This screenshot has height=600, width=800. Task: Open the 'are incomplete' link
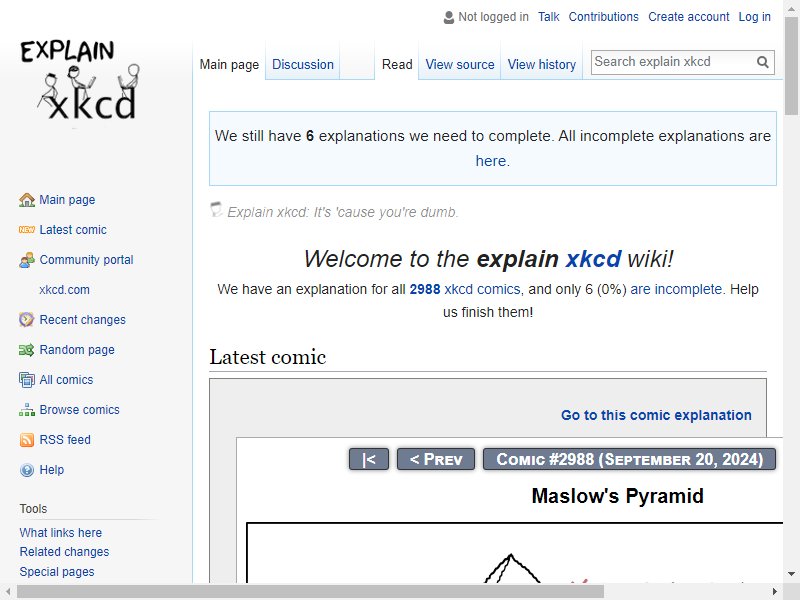coord(676,289)
